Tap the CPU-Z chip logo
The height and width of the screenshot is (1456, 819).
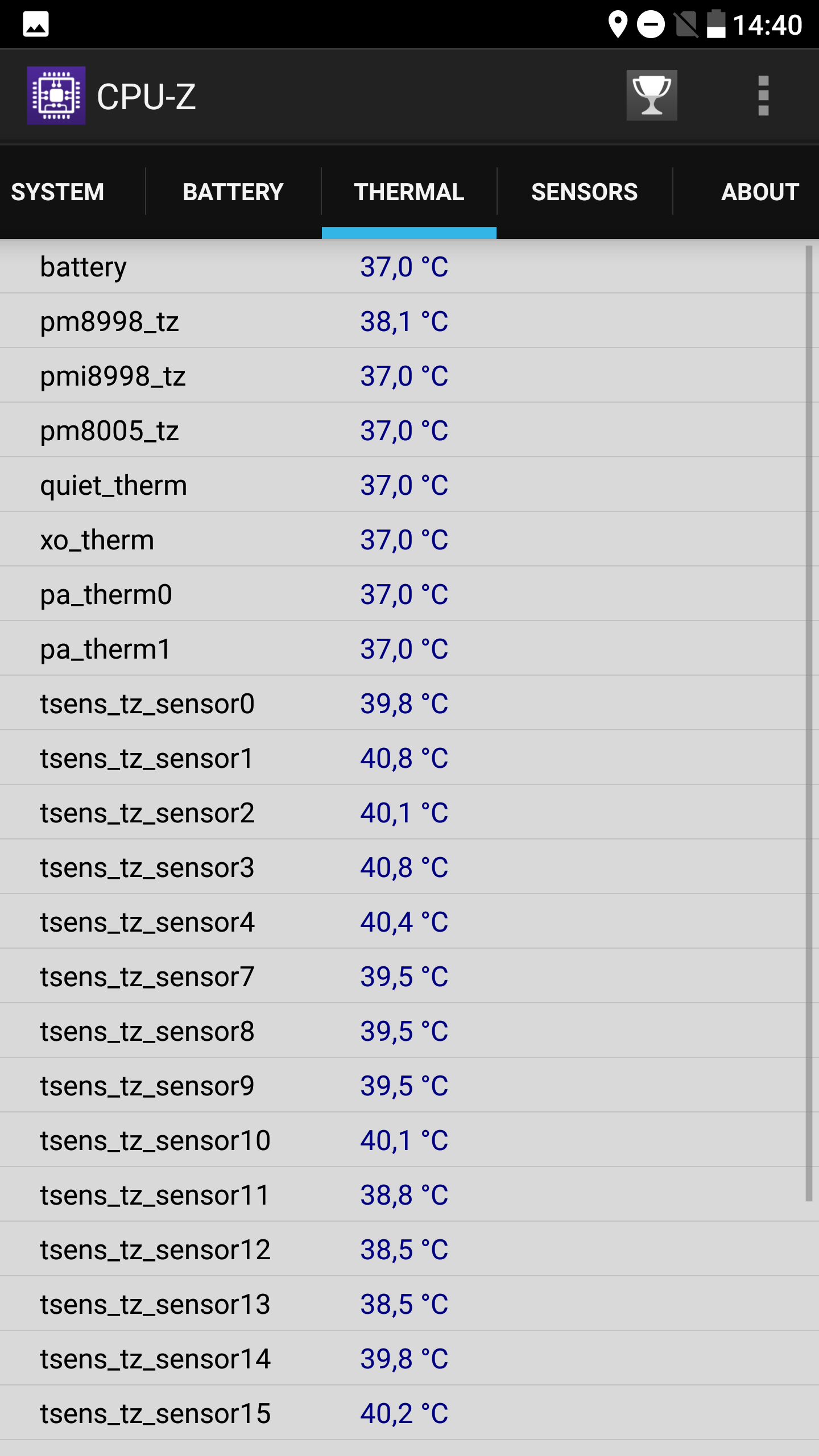(x=56, y=96)
